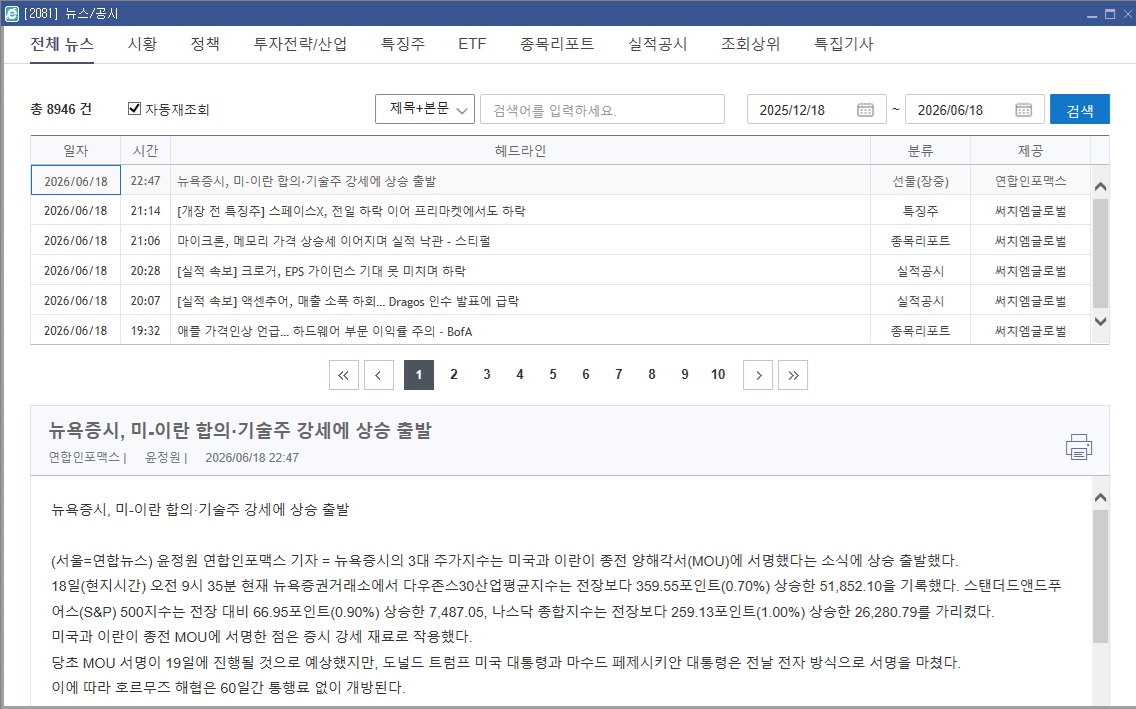
Task: Go to page 9
Action: click(685, 374)
